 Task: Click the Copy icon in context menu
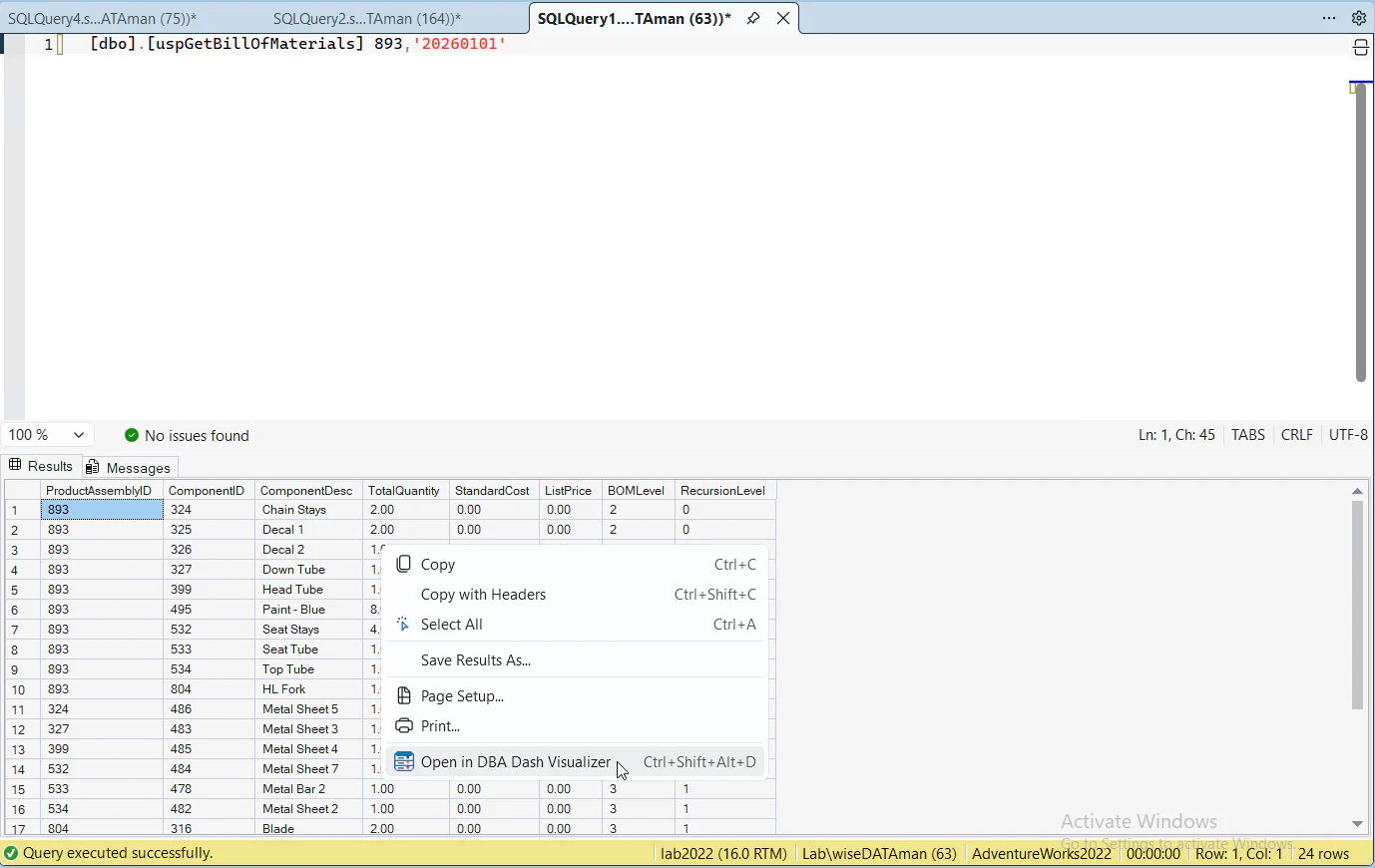click(x=404, y=564)
